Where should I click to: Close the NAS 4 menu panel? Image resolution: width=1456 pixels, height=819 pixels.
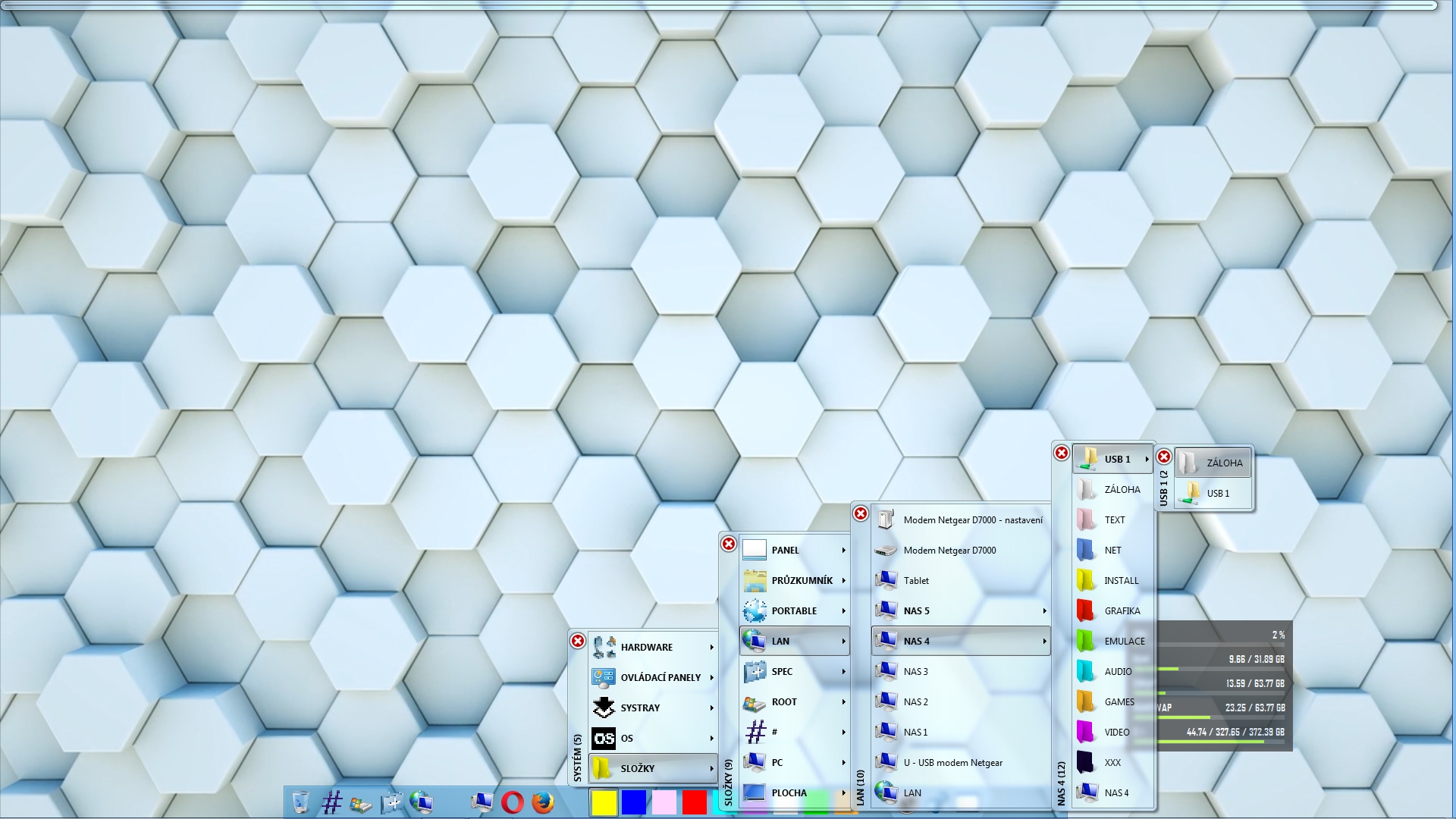pos(1062,453)
